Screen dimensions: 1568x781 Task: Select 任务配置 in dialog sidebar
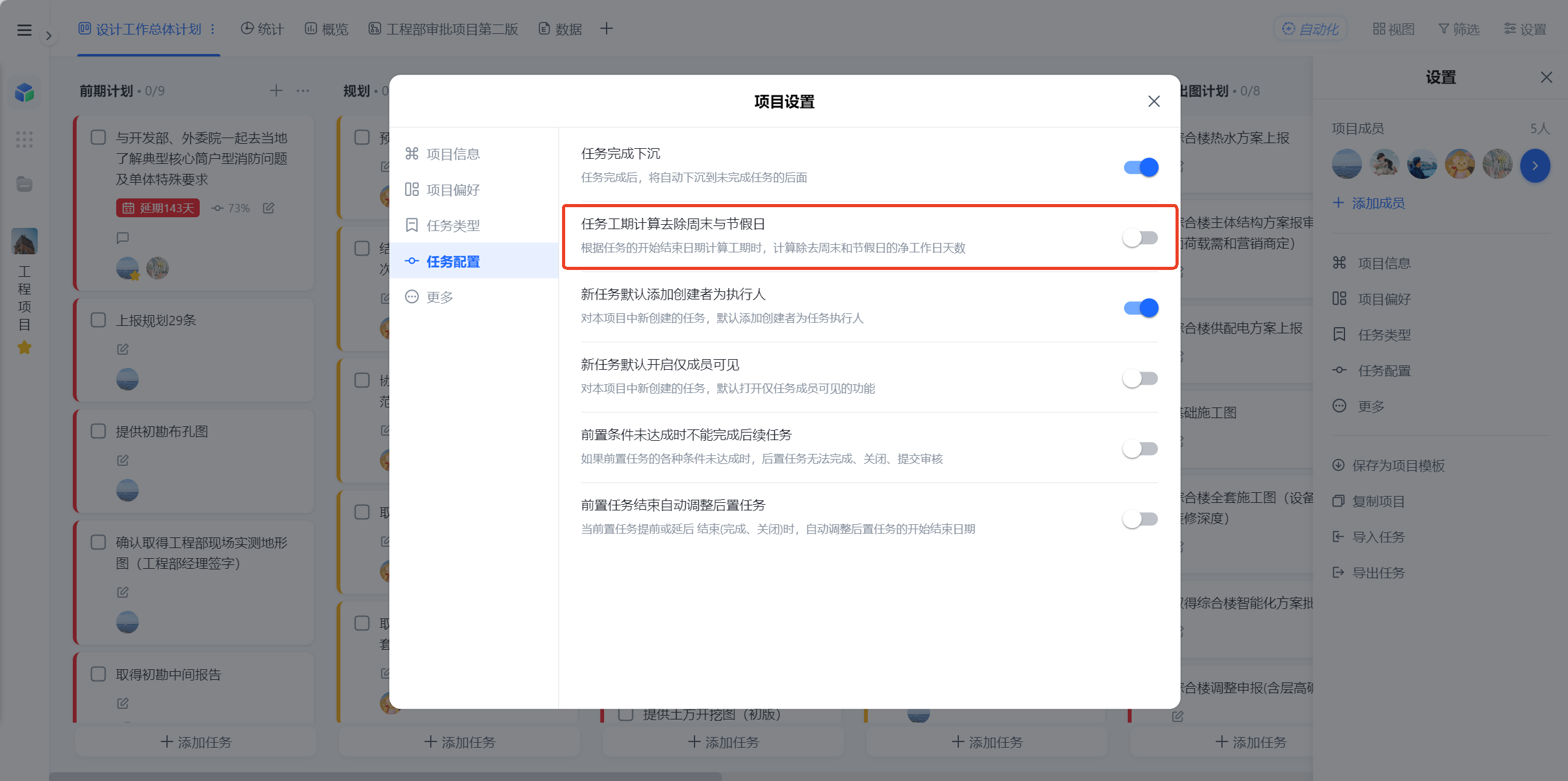tap(473, 261)
